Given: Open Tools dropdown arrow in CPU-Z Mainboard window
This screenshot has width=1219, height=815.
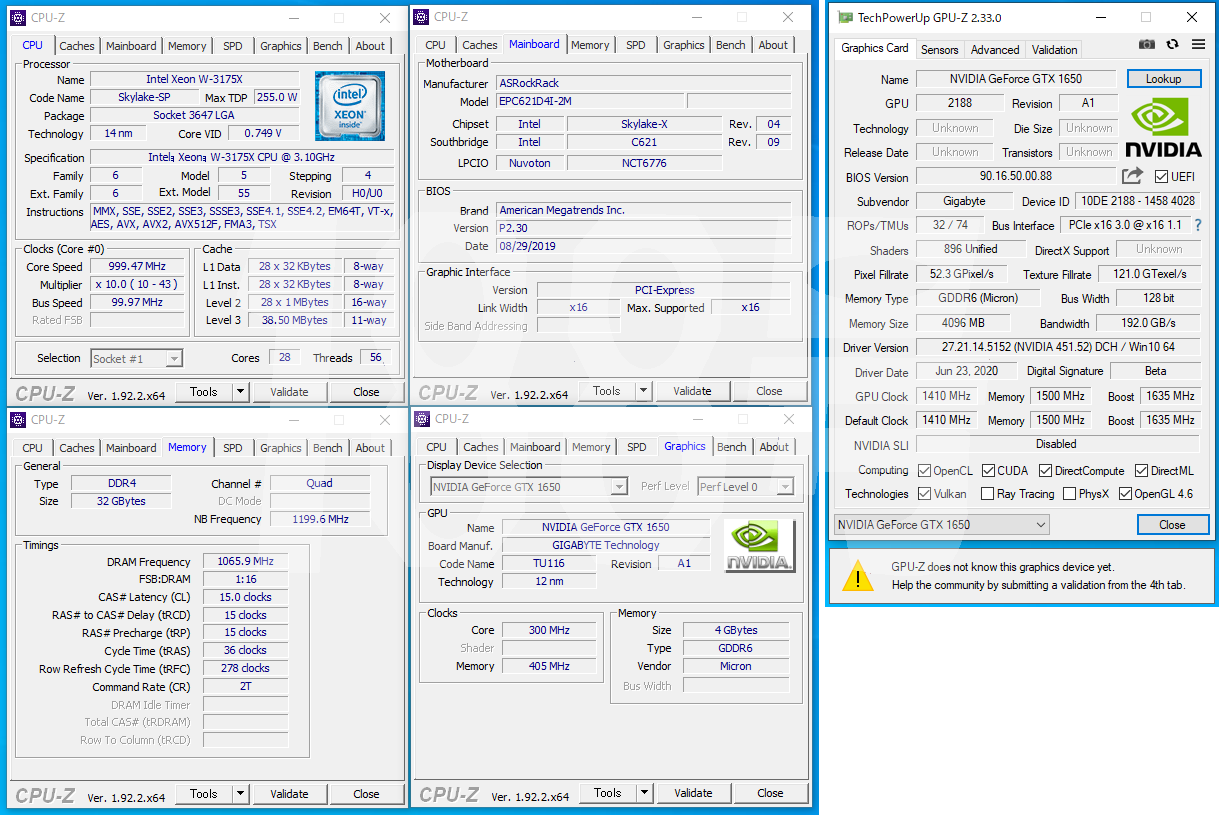Looking at the screenshot, I should tap(643, 391).
